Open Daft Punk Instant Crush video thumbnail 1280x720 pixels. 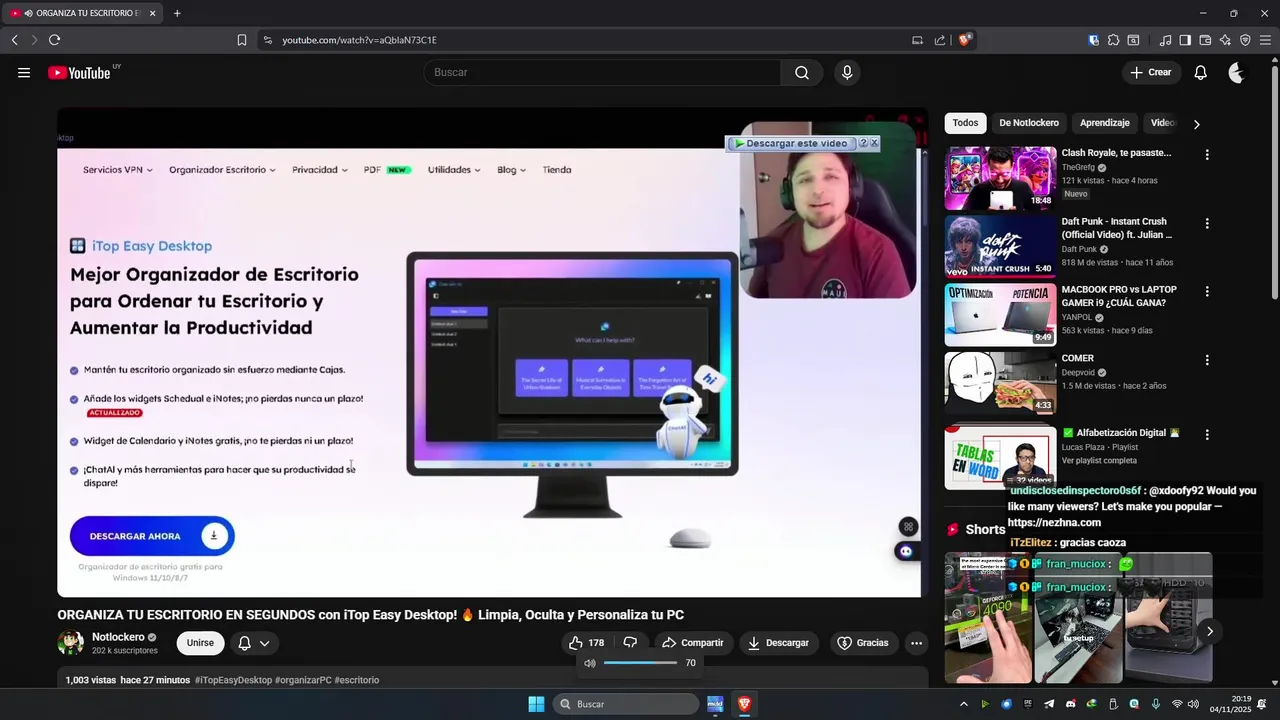[x=1000, y=246]
